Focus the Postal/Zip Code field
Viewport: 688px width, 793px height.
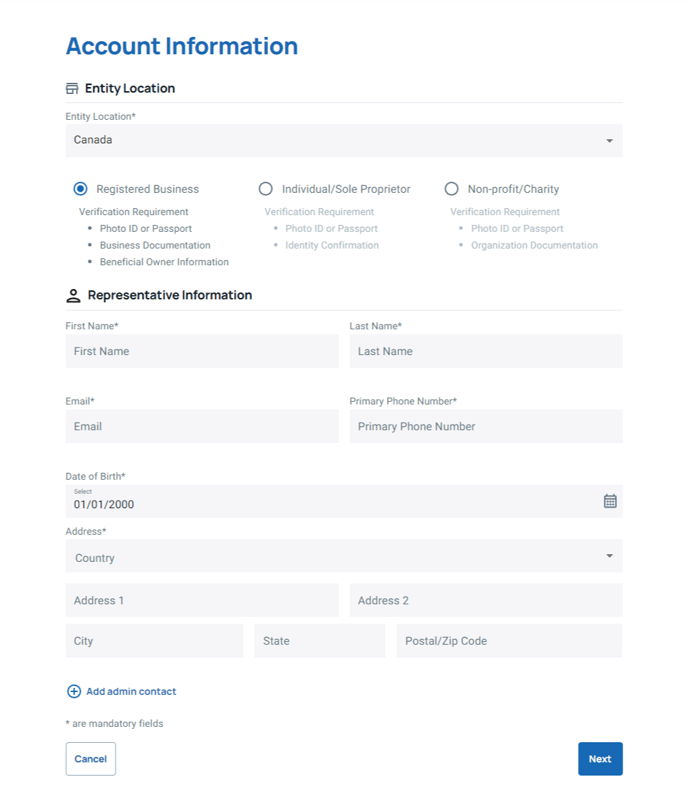click(509, 641)
